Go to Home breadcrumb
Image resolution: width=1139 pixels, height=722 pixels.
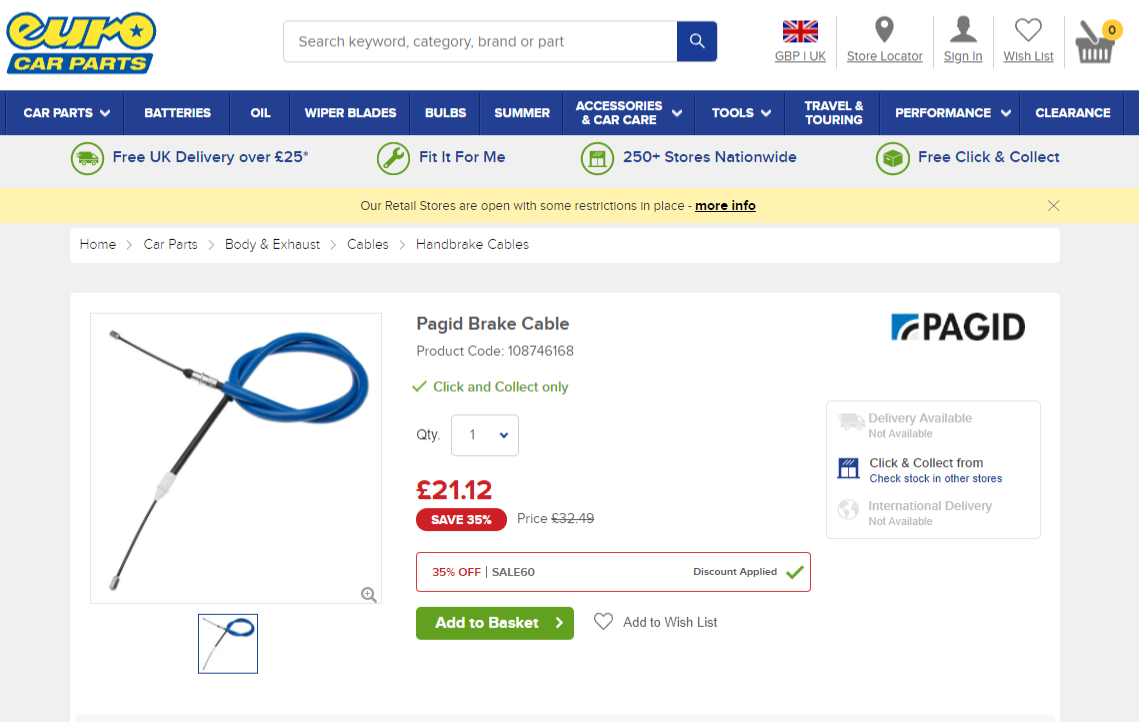pos(97,245)
